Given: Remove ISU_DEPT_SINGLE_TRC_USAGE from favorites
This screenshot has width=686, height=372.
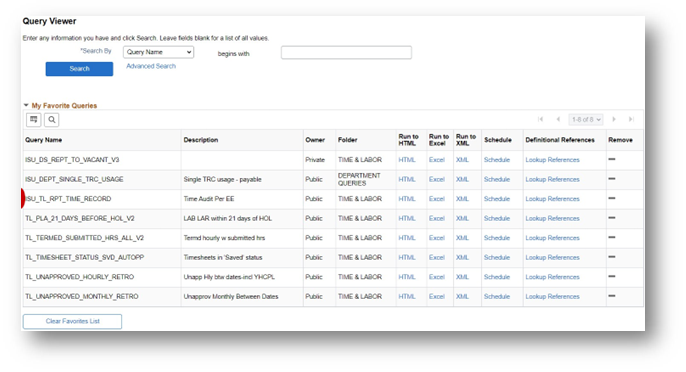Looking at the screenshot, I should [x=612, y=179].
